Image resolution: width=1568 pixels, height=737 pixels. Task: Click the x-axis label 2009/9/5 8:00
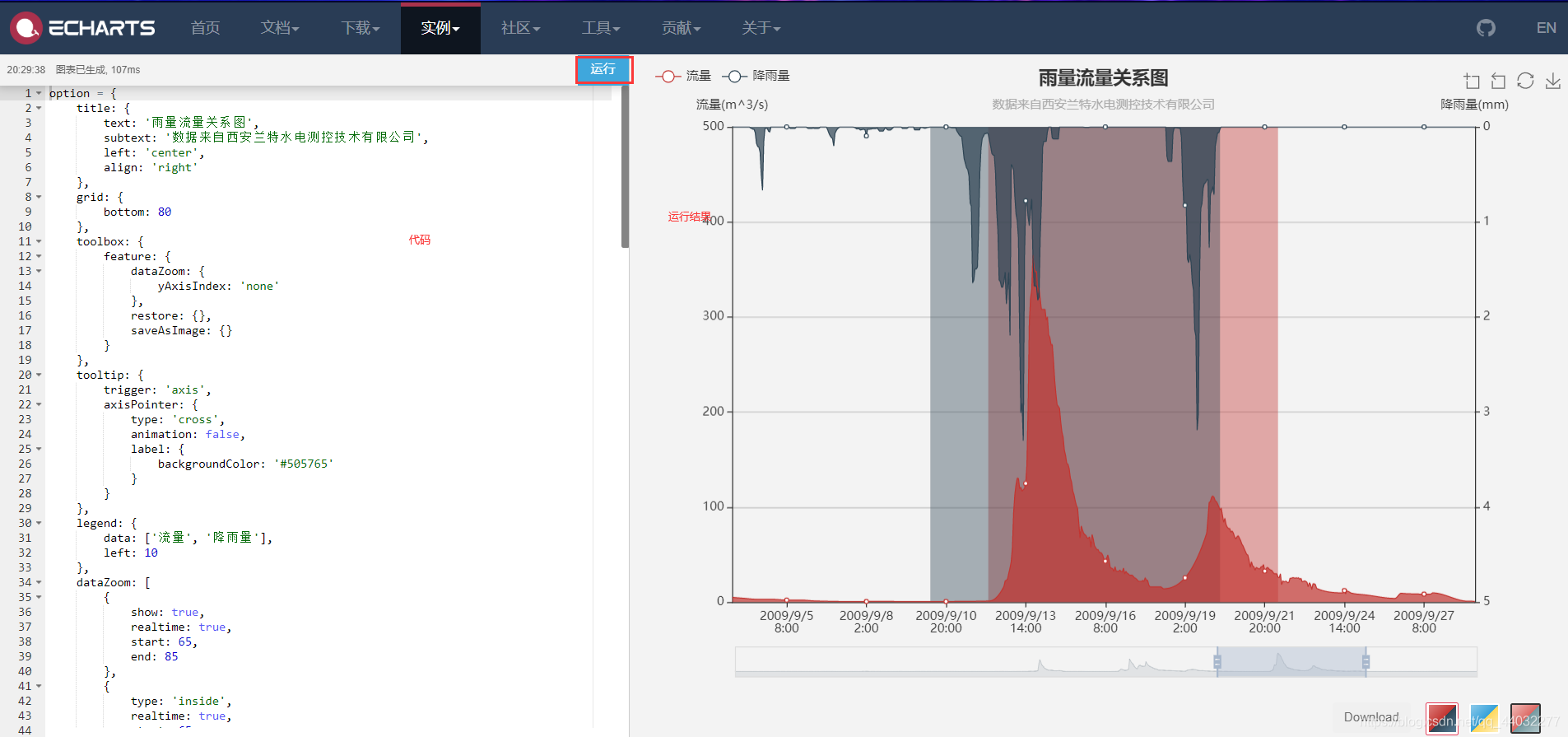pyautogui.click(x=786, y=622)
